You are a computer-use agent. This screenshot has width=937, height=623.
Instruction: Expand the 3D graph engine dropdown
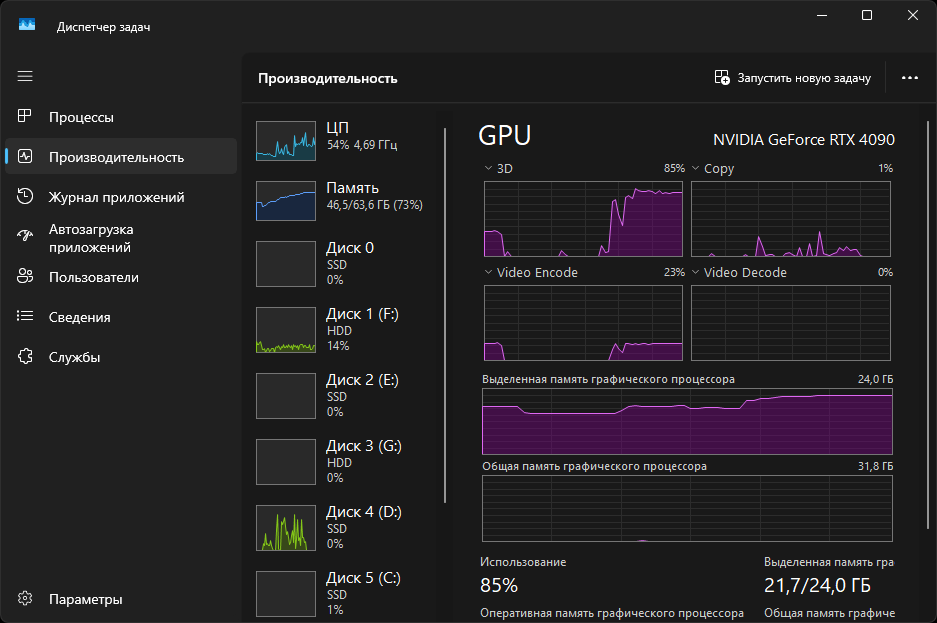(488, 169)
